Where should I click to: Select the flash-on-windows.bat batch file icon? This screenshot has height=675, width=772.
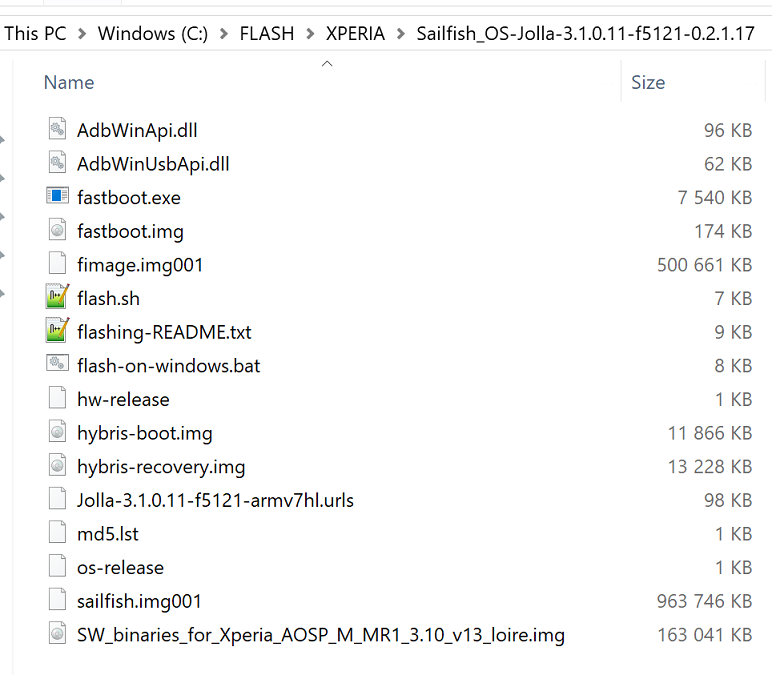(x=57, y=366)
